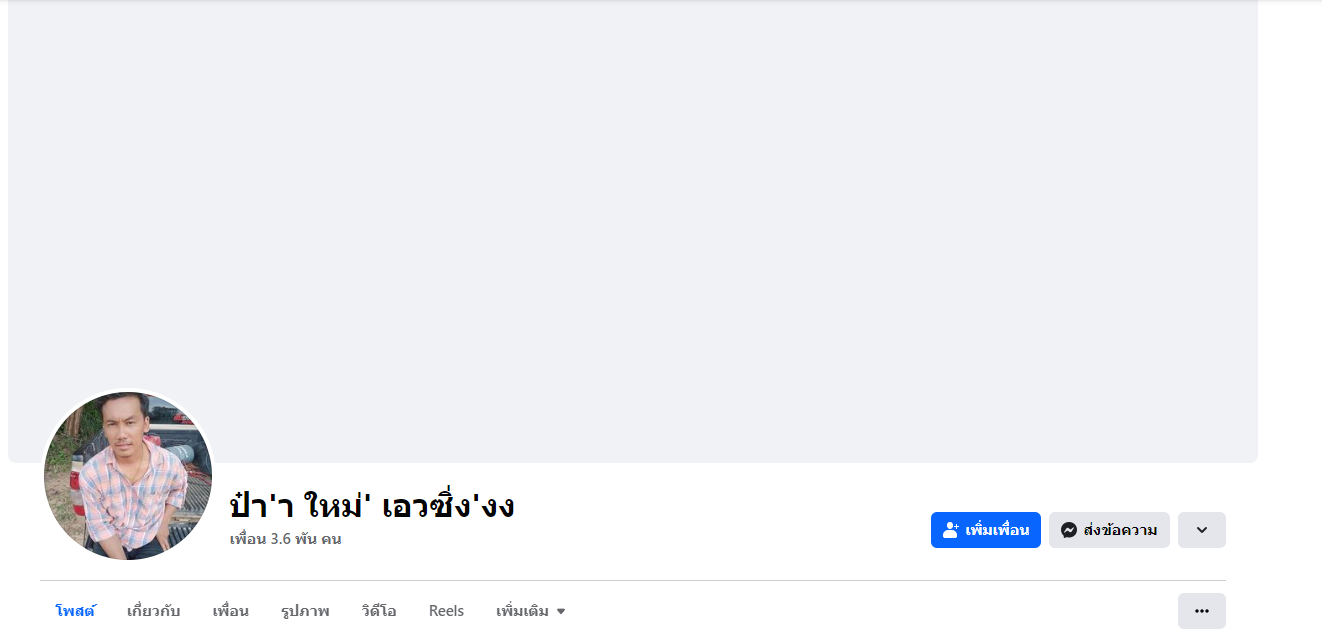Switch to the โพสต์ tab
Image resolution: width=1322 pixels, height=632 pixels.
click(x=75, y=611)
